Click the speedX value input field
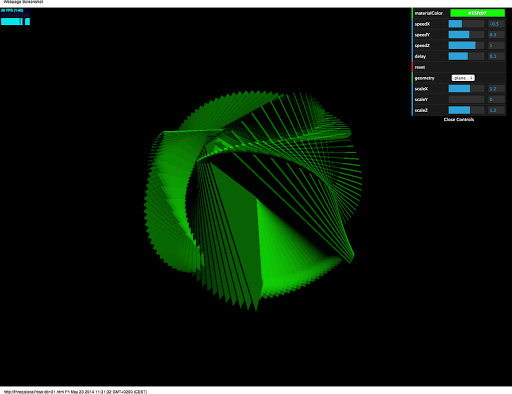Image resolution: width=512 pixels, height=394 pixels. [496, 24]
